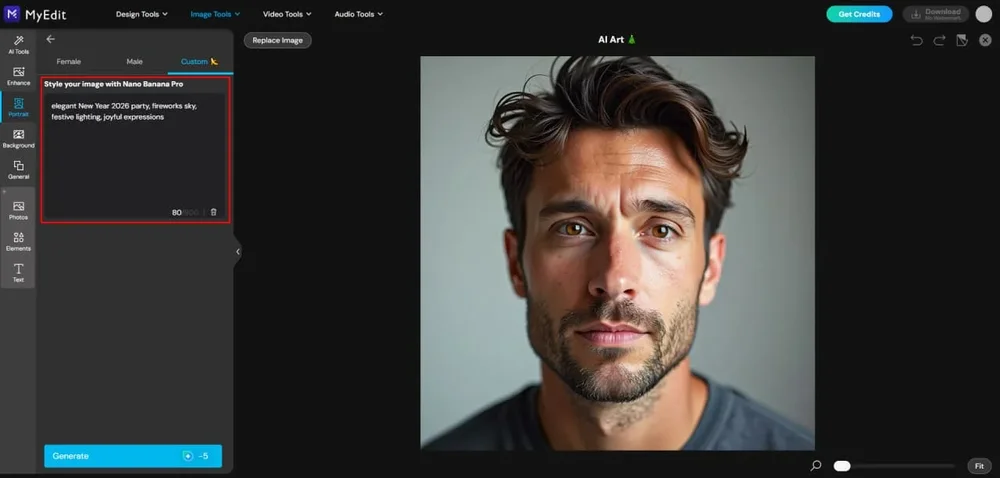Open the Elements panel

click(x=18, y=241)
